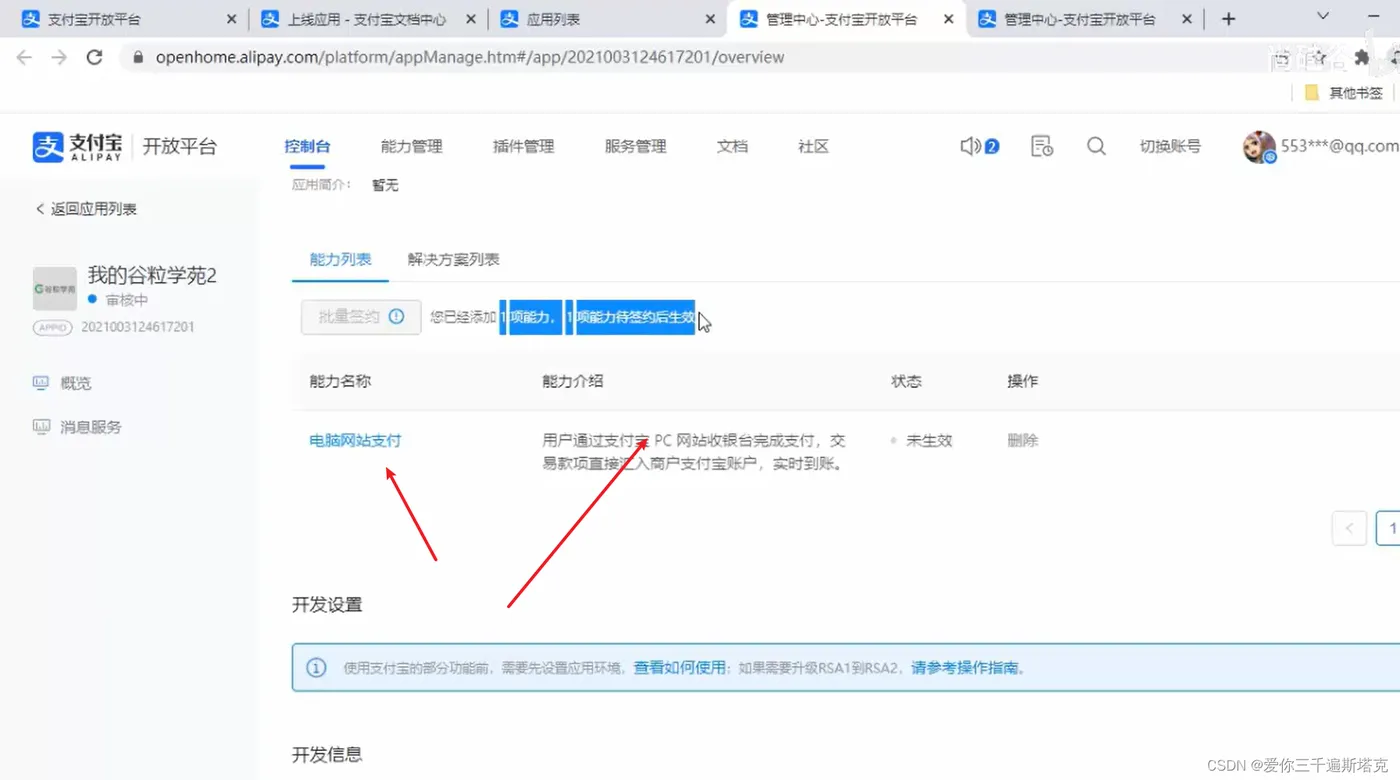This screenshot has height=780, width=1400.
Task: Click the 概览 sidebar icon
Action: point(41,382)
